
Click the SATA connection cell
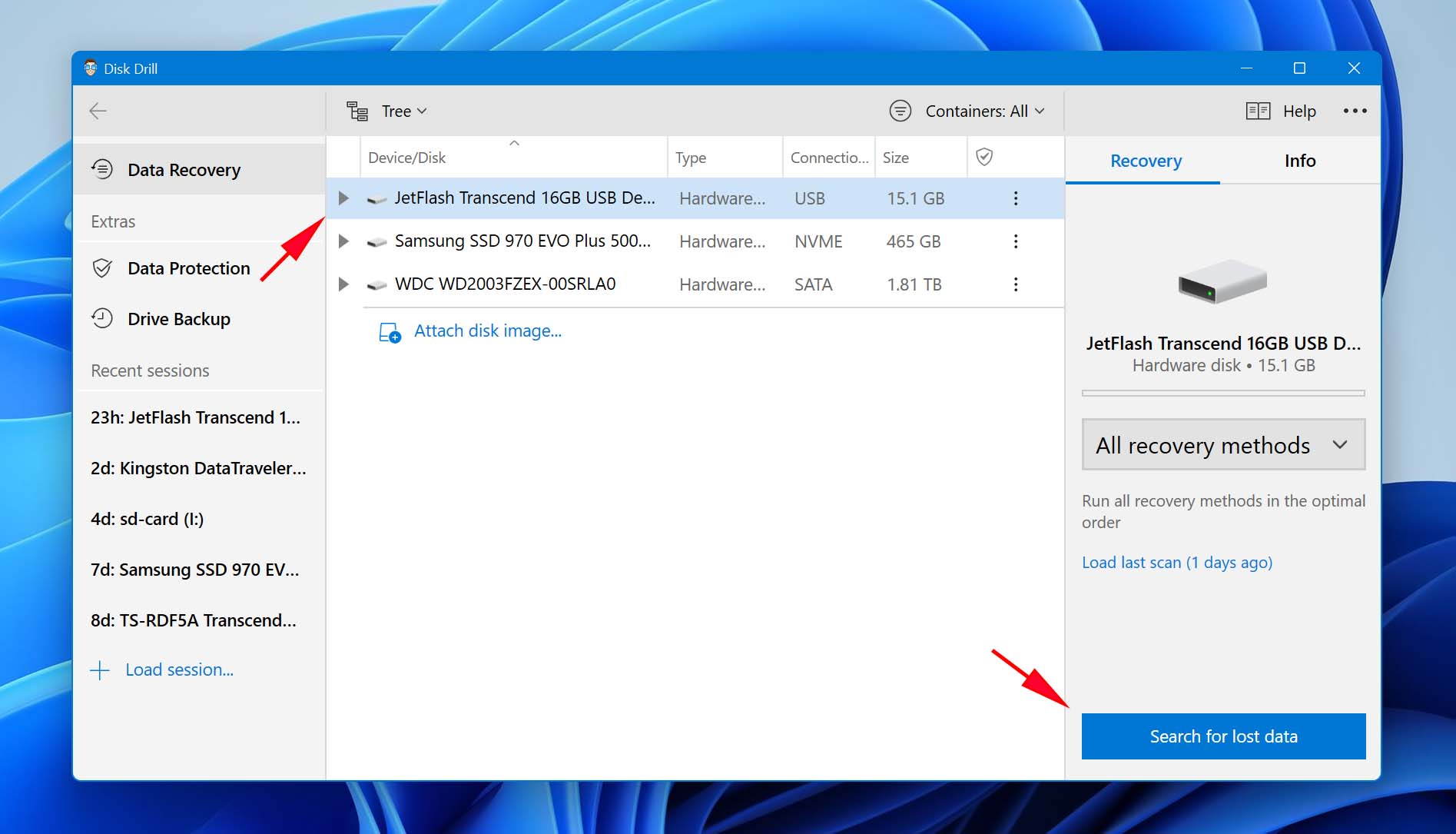[x=813, y=284]
